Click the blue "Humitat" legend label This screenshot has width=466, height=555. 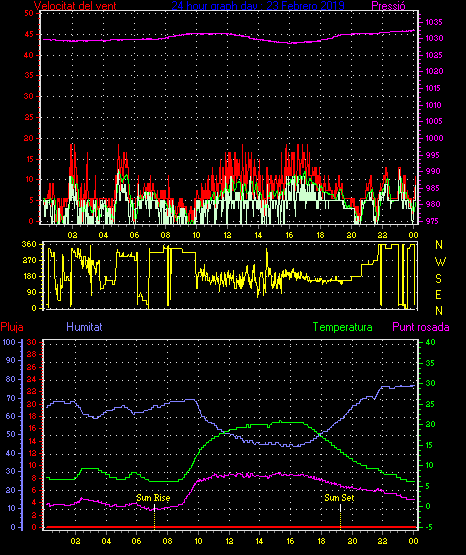[84, 327]
